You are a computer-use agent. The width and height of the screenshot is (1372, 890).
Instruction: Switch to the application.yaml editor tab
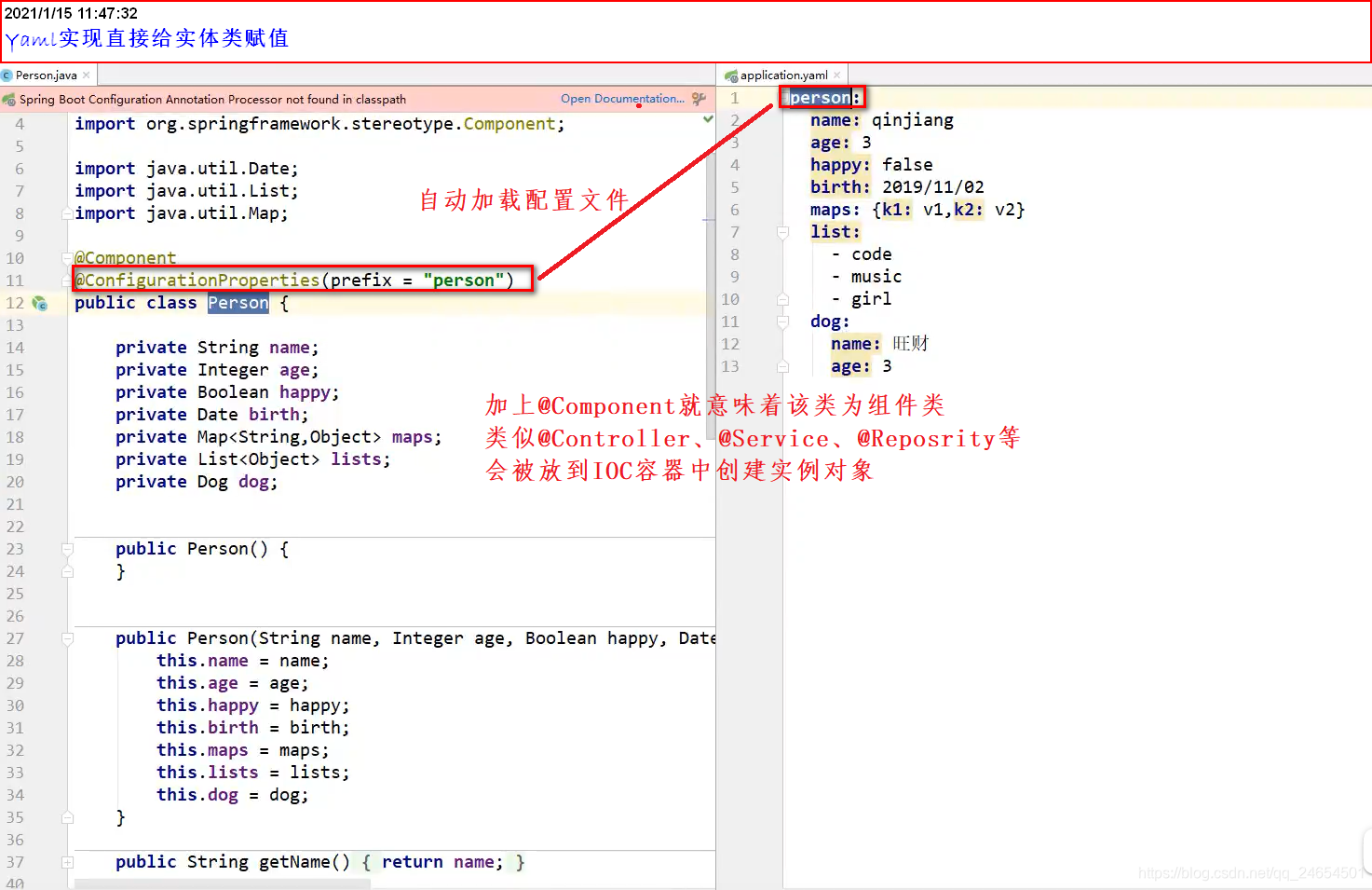click(783, 75)
